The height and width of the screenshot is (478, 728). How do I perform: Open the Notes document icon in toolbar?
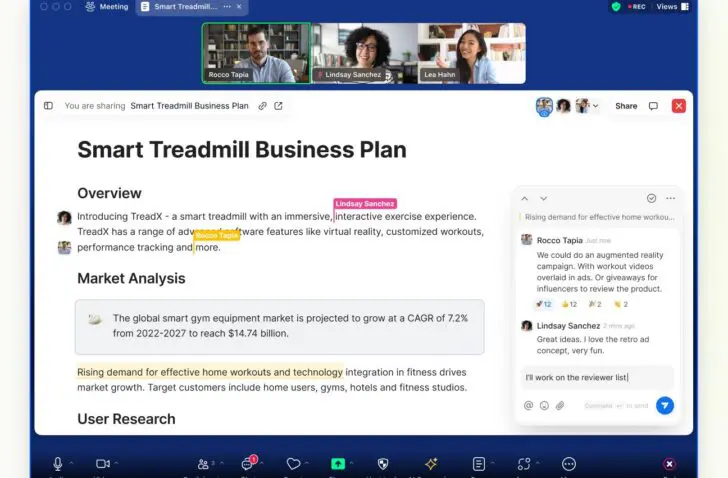(479, 464)
